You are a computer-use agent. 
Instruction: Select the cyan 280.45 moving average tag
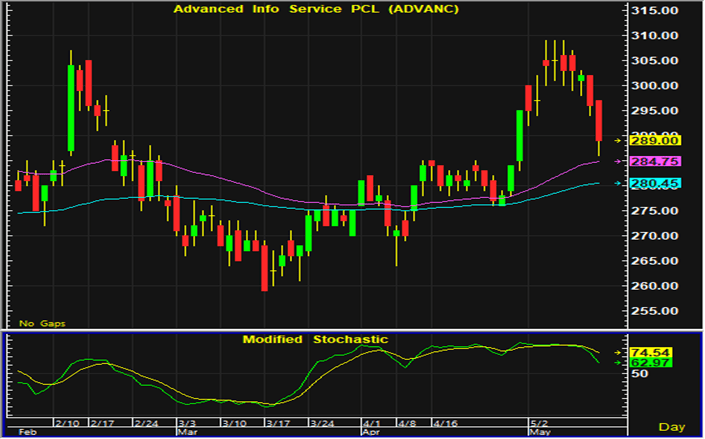(652, 184)
